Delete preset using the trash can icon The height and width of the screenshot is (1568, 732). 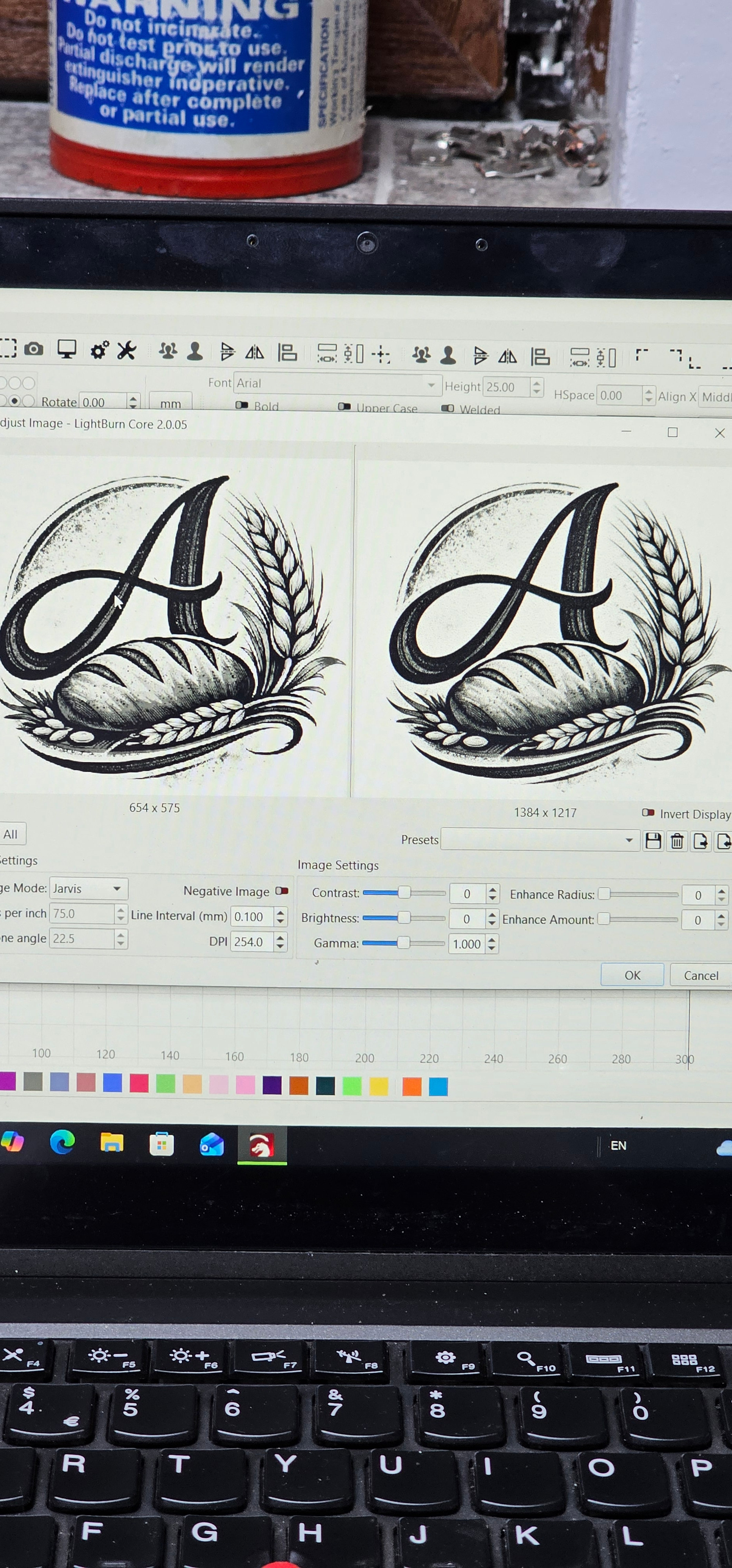coord(677,841)
